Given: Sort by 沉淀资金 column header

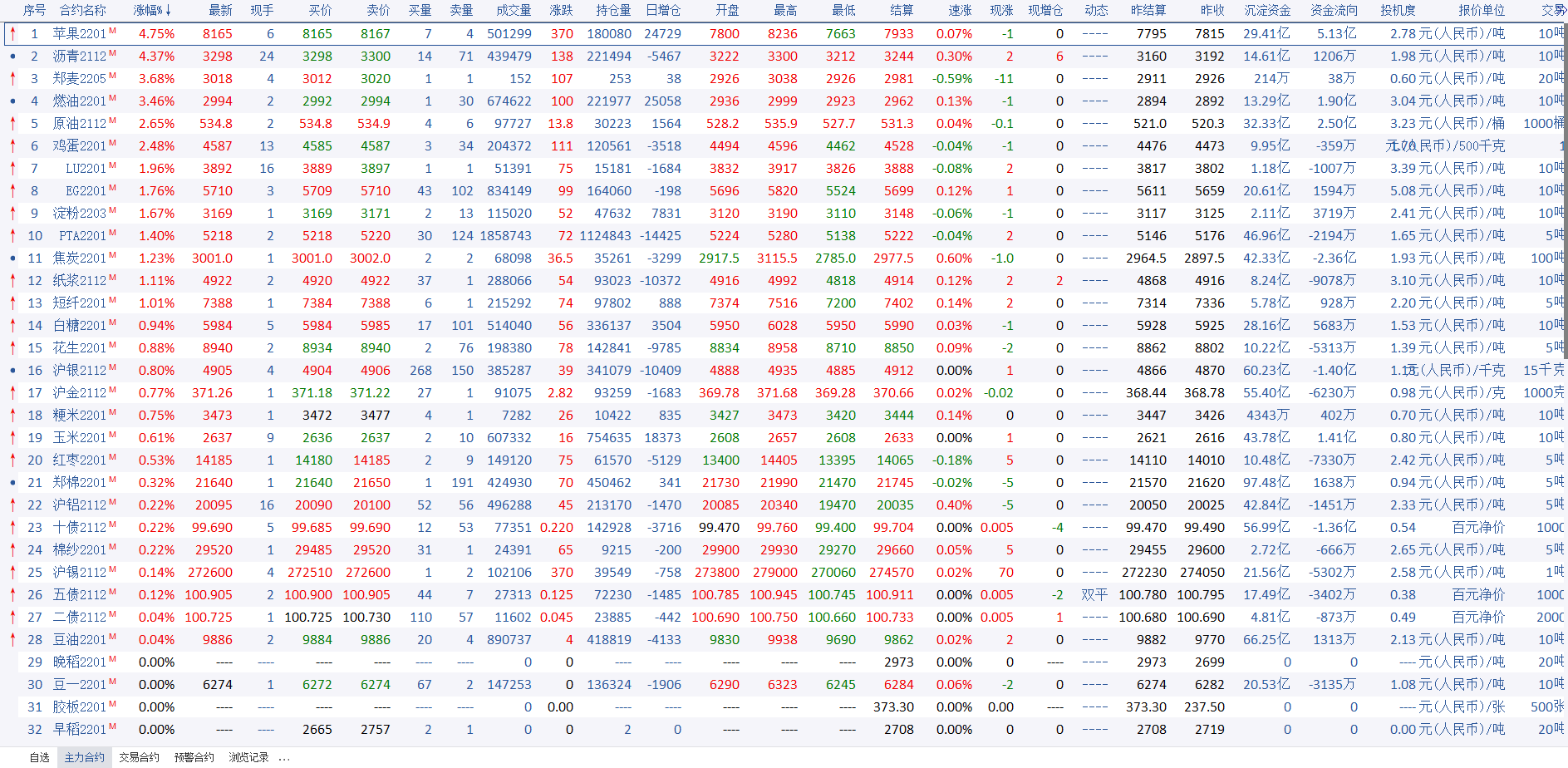Looking at the screenshot, I should pyautogui.click(x=1267, y=11).
